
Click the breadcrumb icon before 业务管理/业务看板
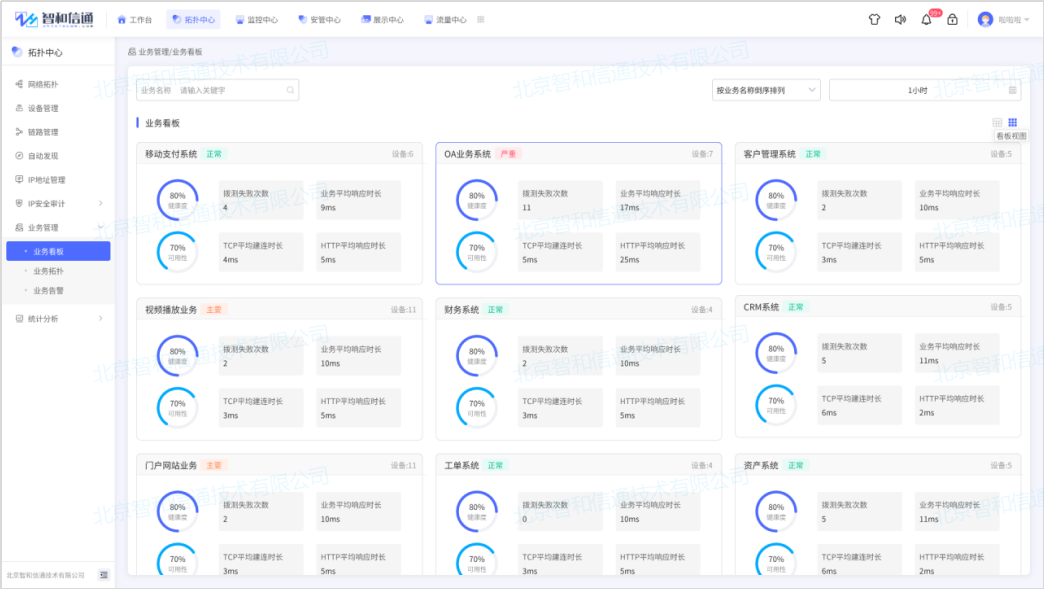click(x=131, y=51)
